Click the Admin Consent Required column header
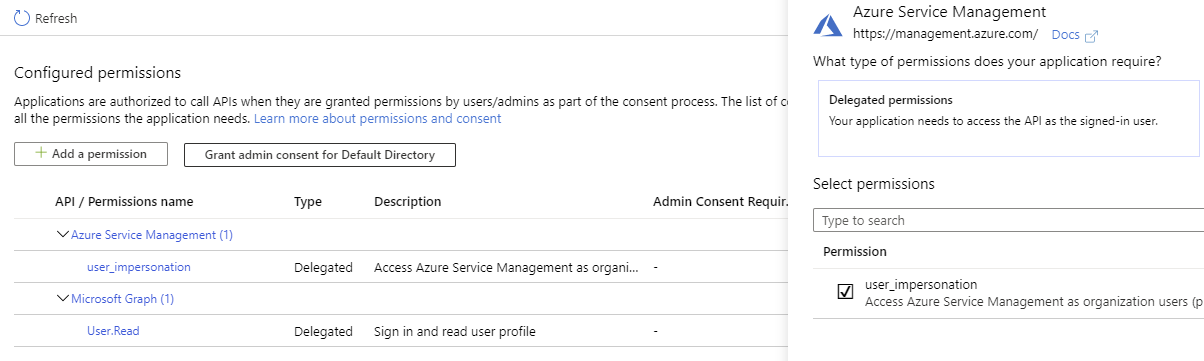This screenshot has height=361, width=1204. 720,202
